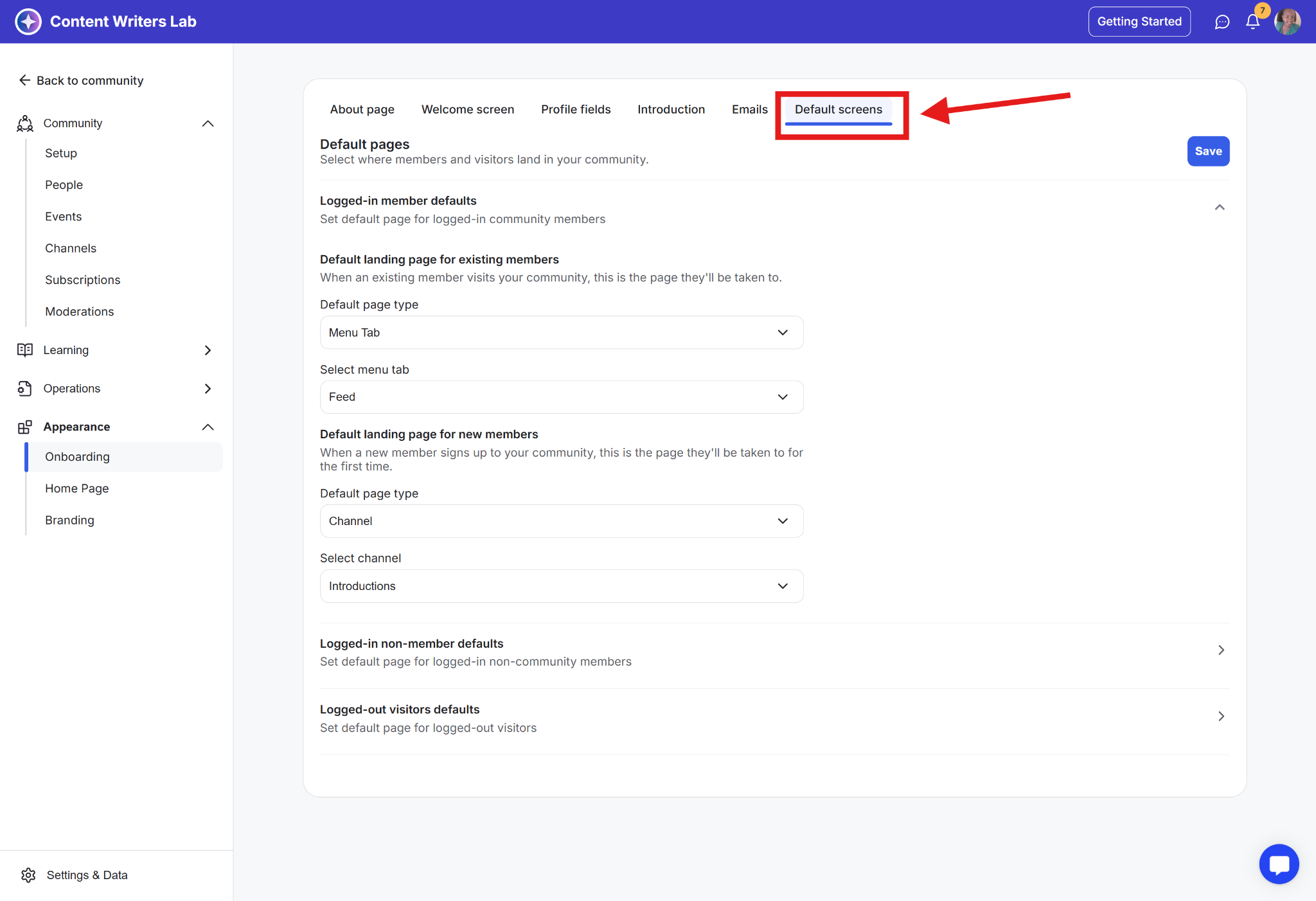This screenshot has height=901, width=1316.
Task: Collapse the Appearance sidebar section
Action: click(208, 427)
